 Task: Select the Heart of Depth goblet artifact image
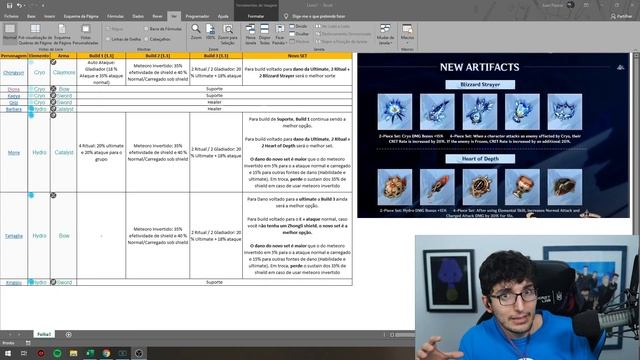point(522,187)
